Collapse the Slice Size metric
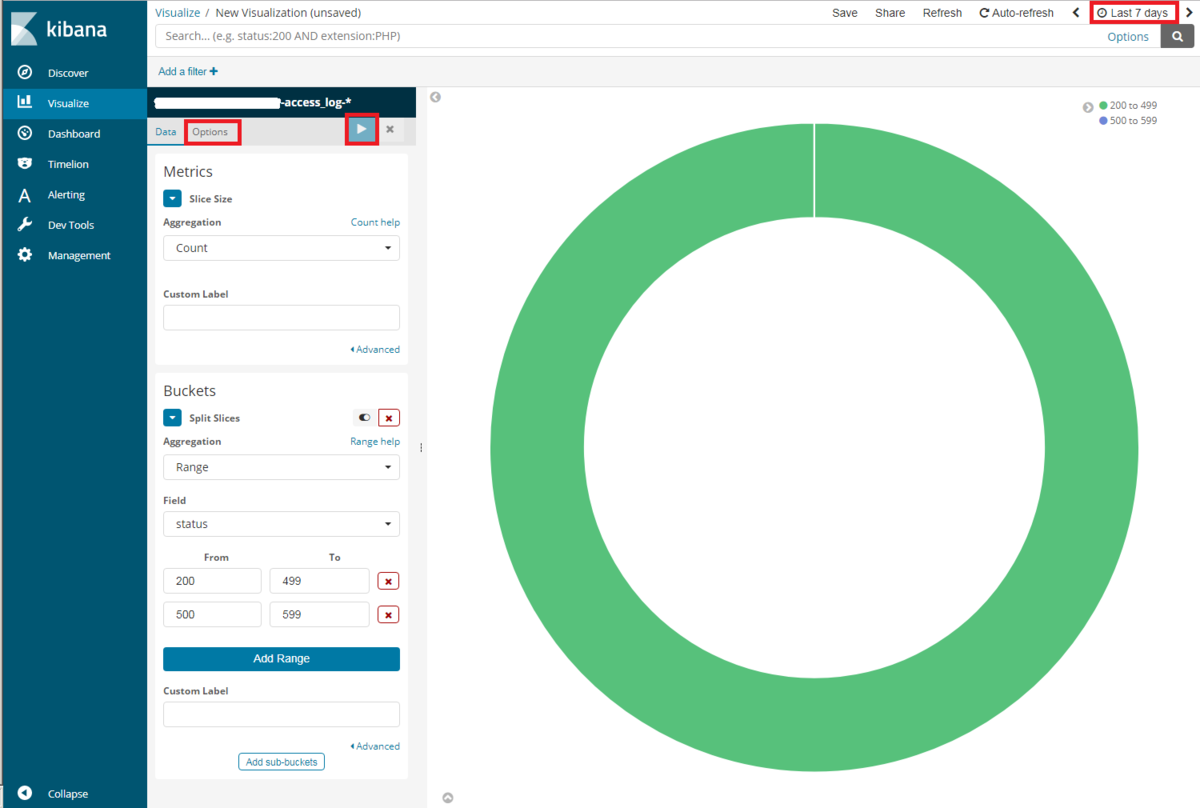This screenshot has width=1200, height=808. pos(172,199)
